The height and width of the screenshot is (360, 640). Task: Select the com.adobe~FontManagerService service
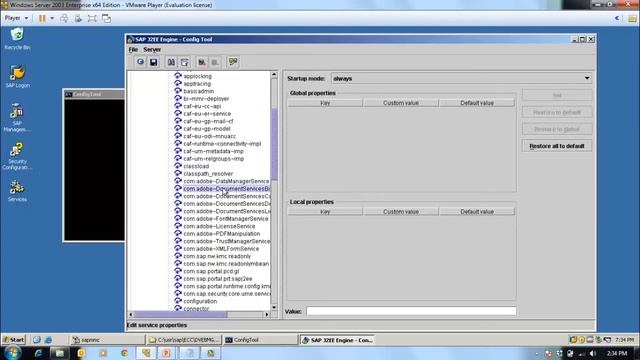(x=226, y=219)
